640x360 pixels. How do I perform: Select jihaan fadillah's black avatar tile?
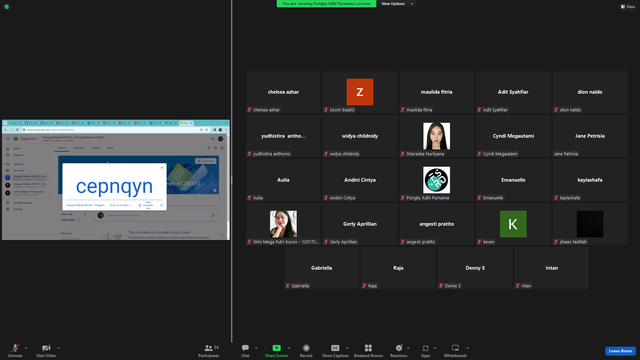pyautogui.click(x=590, y=224)
